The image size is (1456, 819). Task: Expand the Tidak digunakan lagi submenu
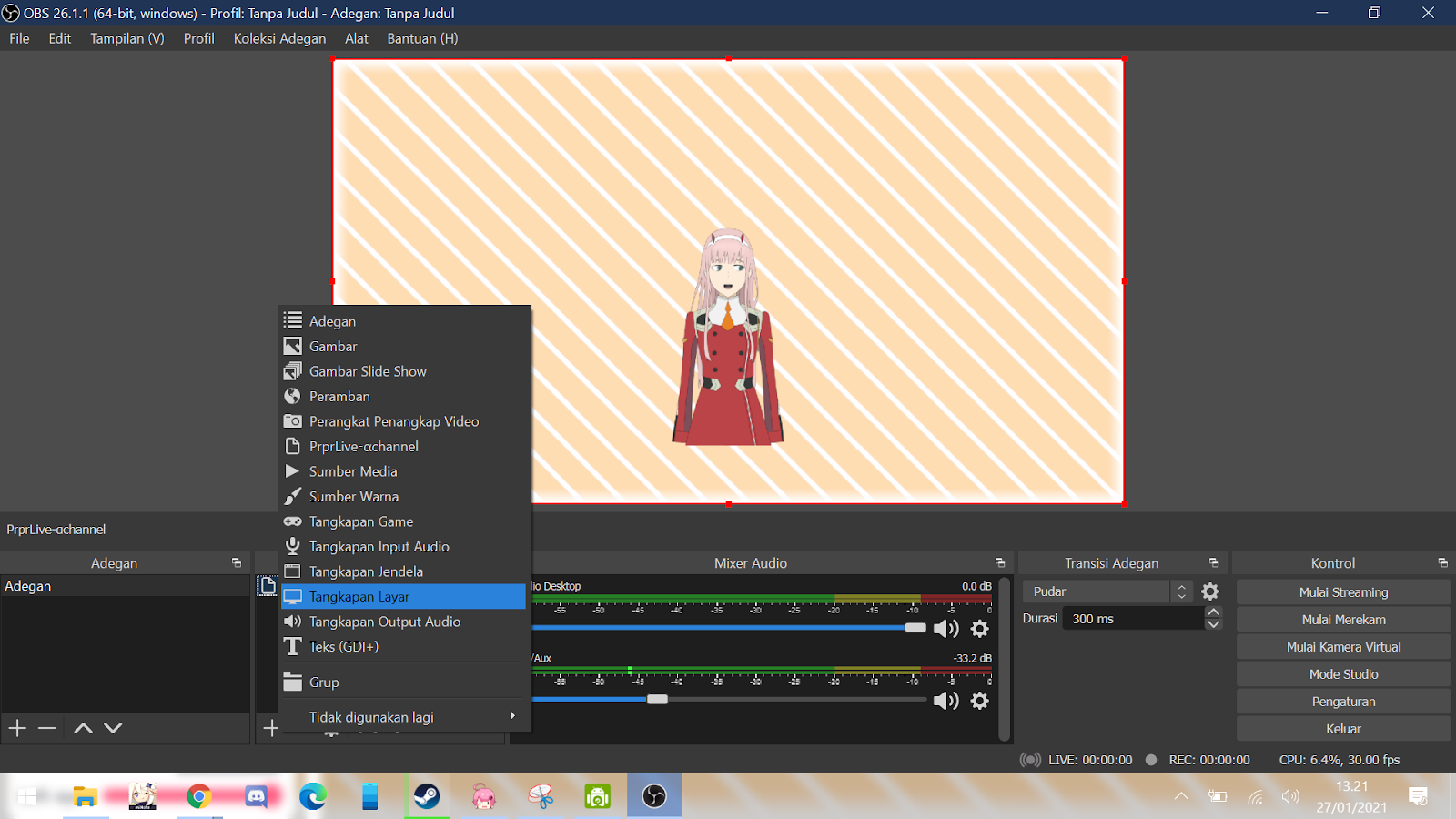(404, 717)
